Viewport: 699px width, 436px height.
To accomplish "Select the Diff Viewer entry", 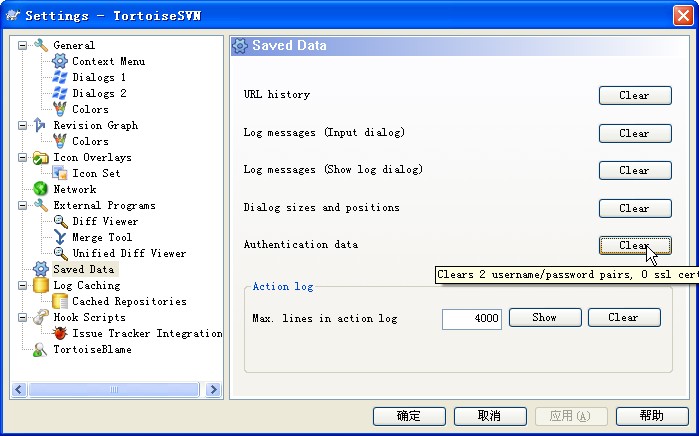I will pyautogui.click(x=105, y=222).
